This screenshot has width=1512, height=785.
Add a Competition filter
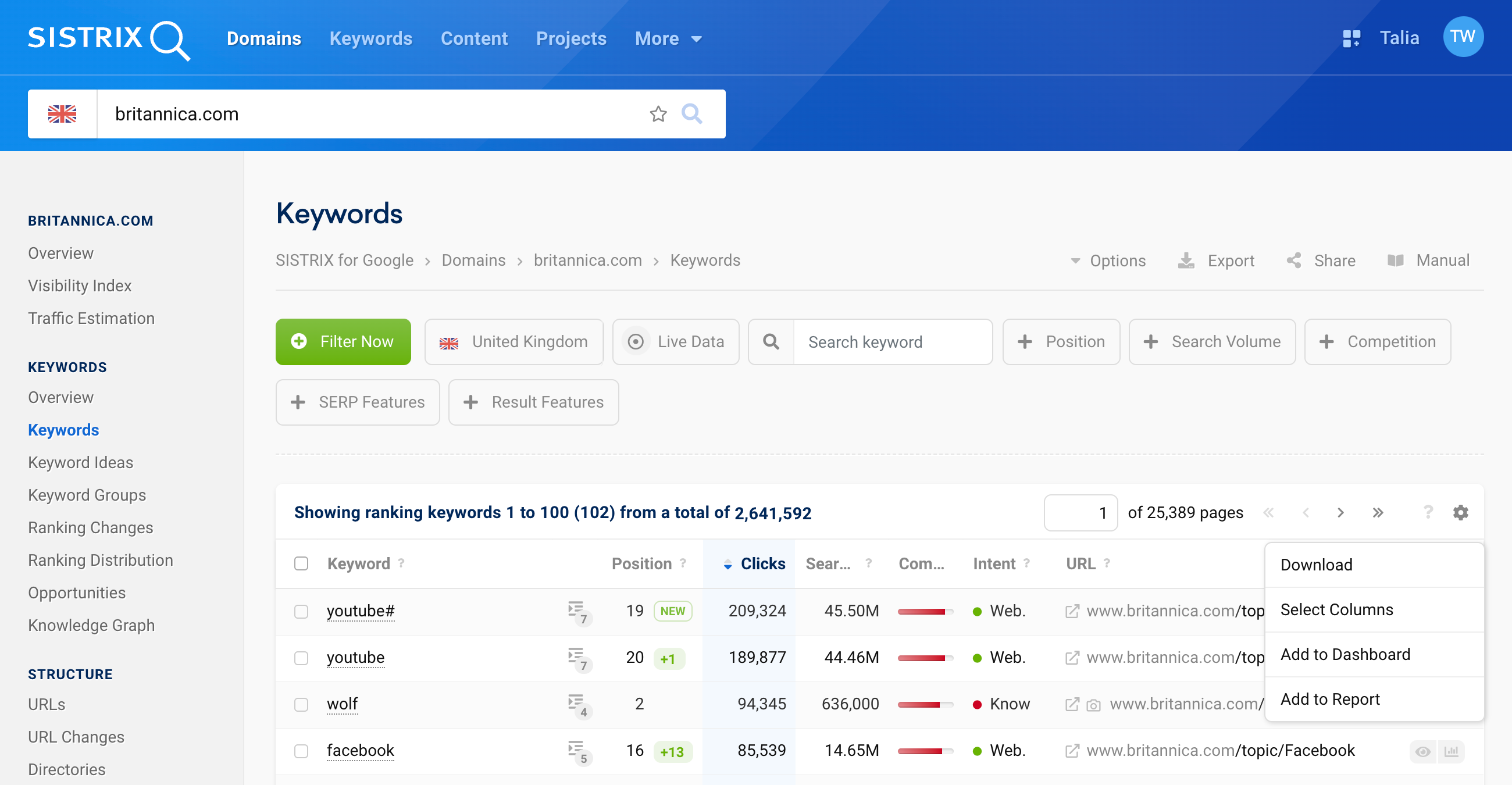click(x=1378, y=342)
